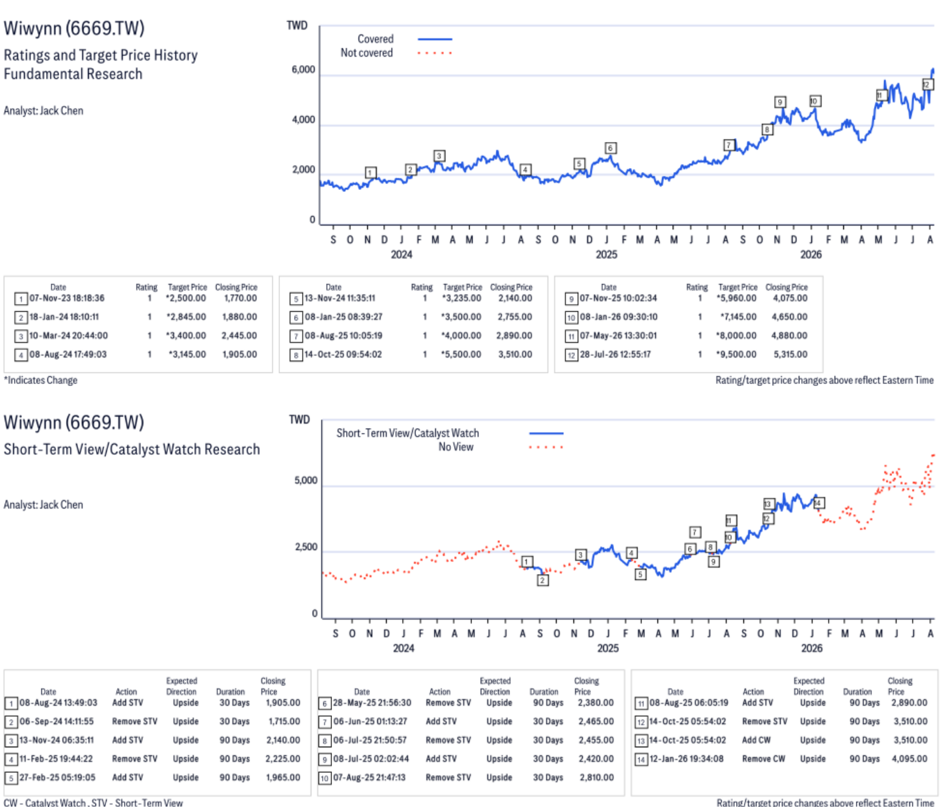Click marker 14 on the Short-Term View chart
This screenshot has height=807, width=940.
pos(820,503)
